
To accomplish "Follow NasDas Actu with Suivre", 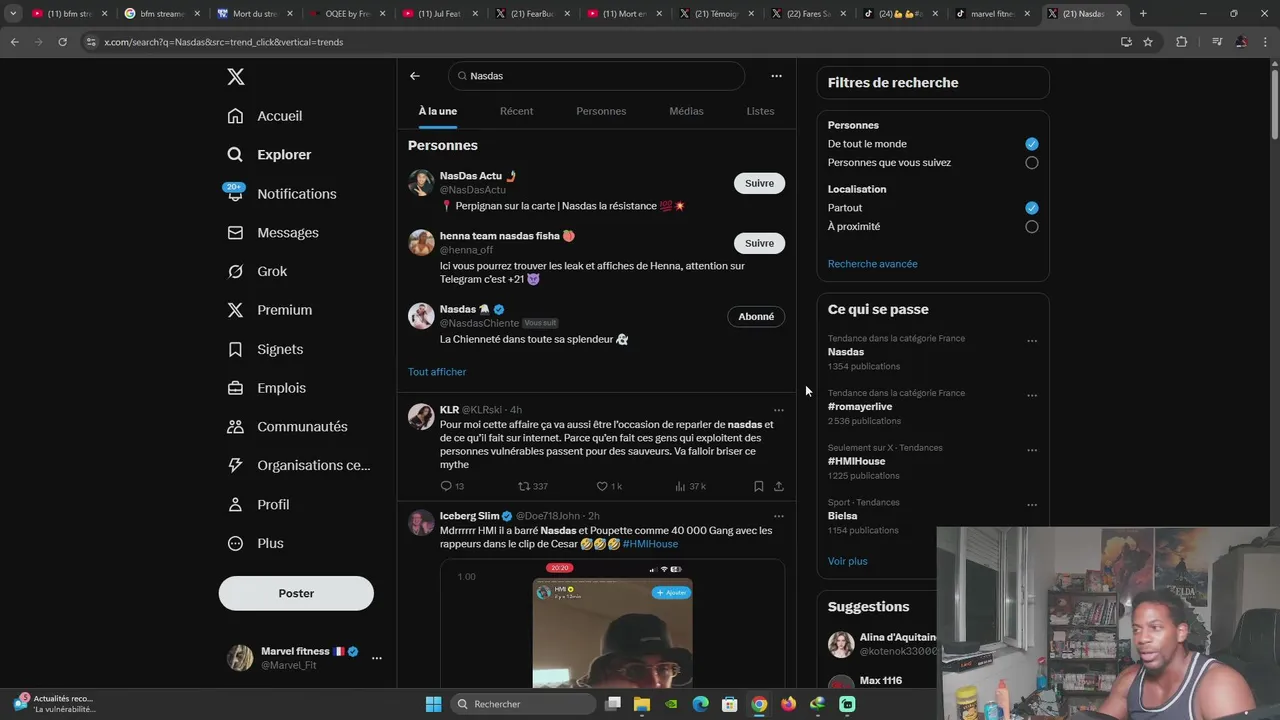I will 759,183.
